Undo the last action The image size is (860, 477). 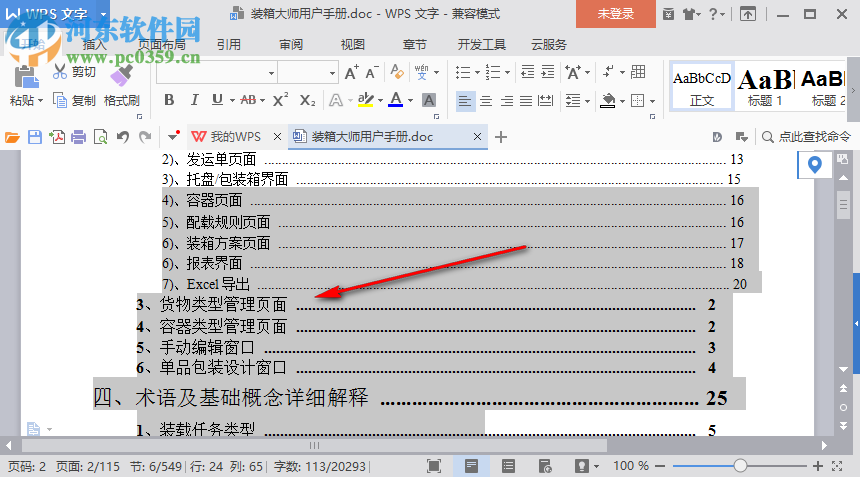pos(123,137)
